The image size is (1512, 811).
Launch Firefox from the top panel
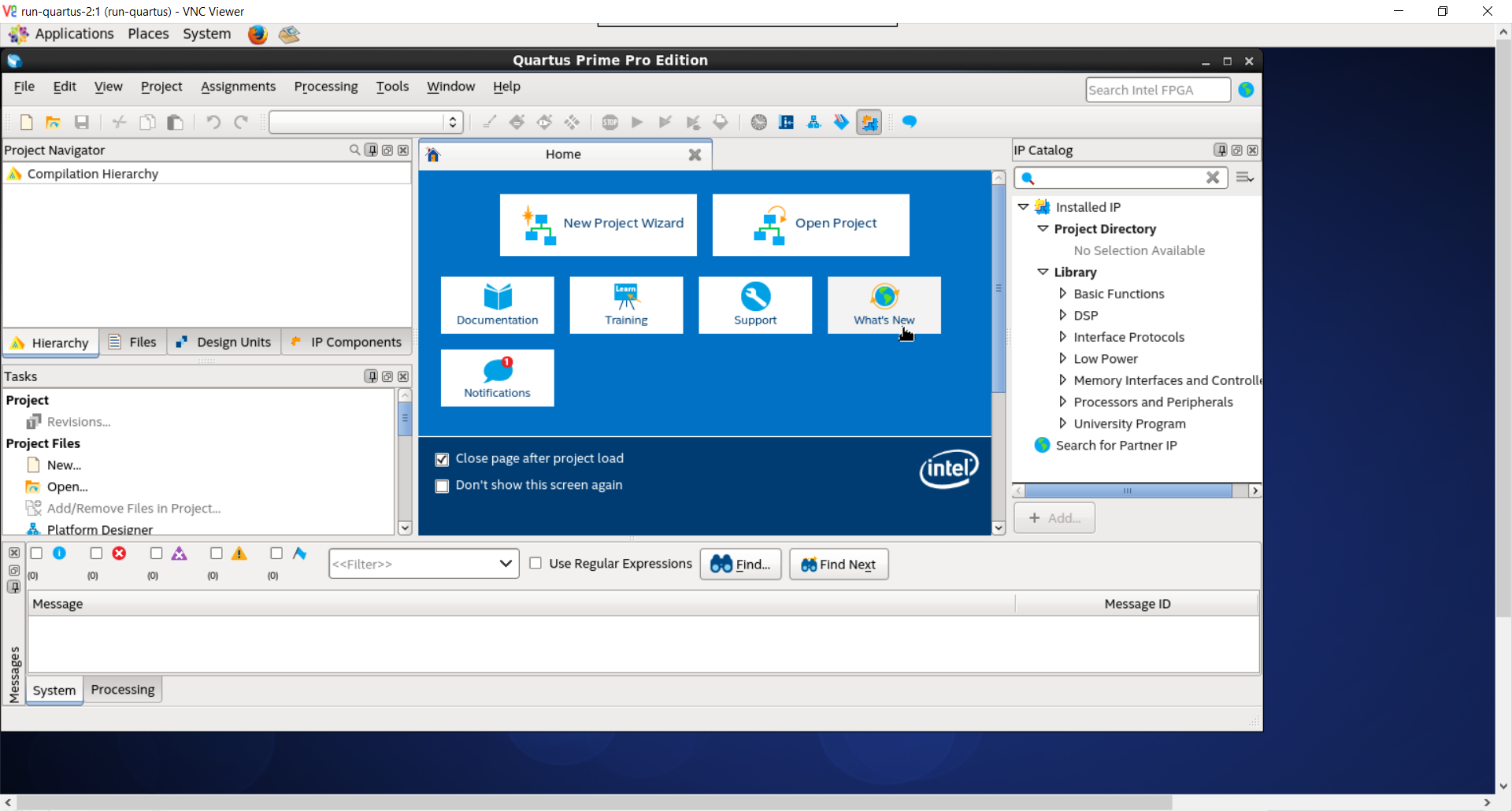point(258,35)
